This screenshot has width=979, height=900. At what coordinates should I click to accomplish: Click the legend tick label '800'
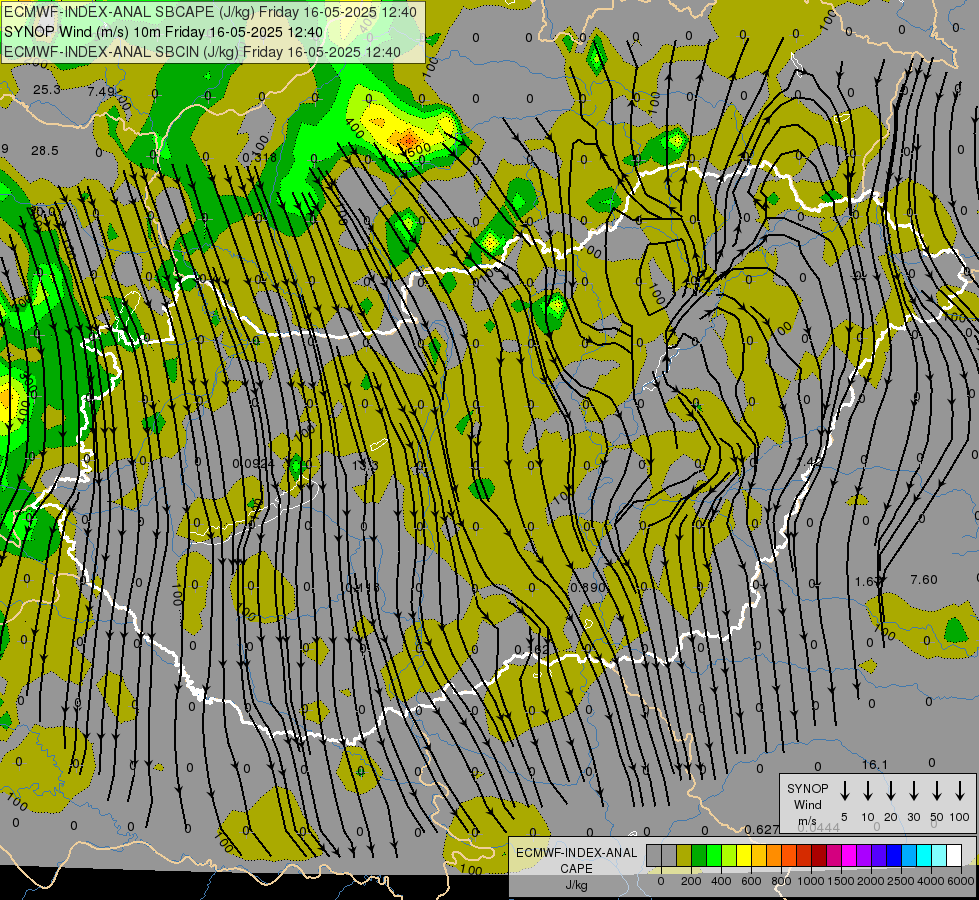pos(781,881)
